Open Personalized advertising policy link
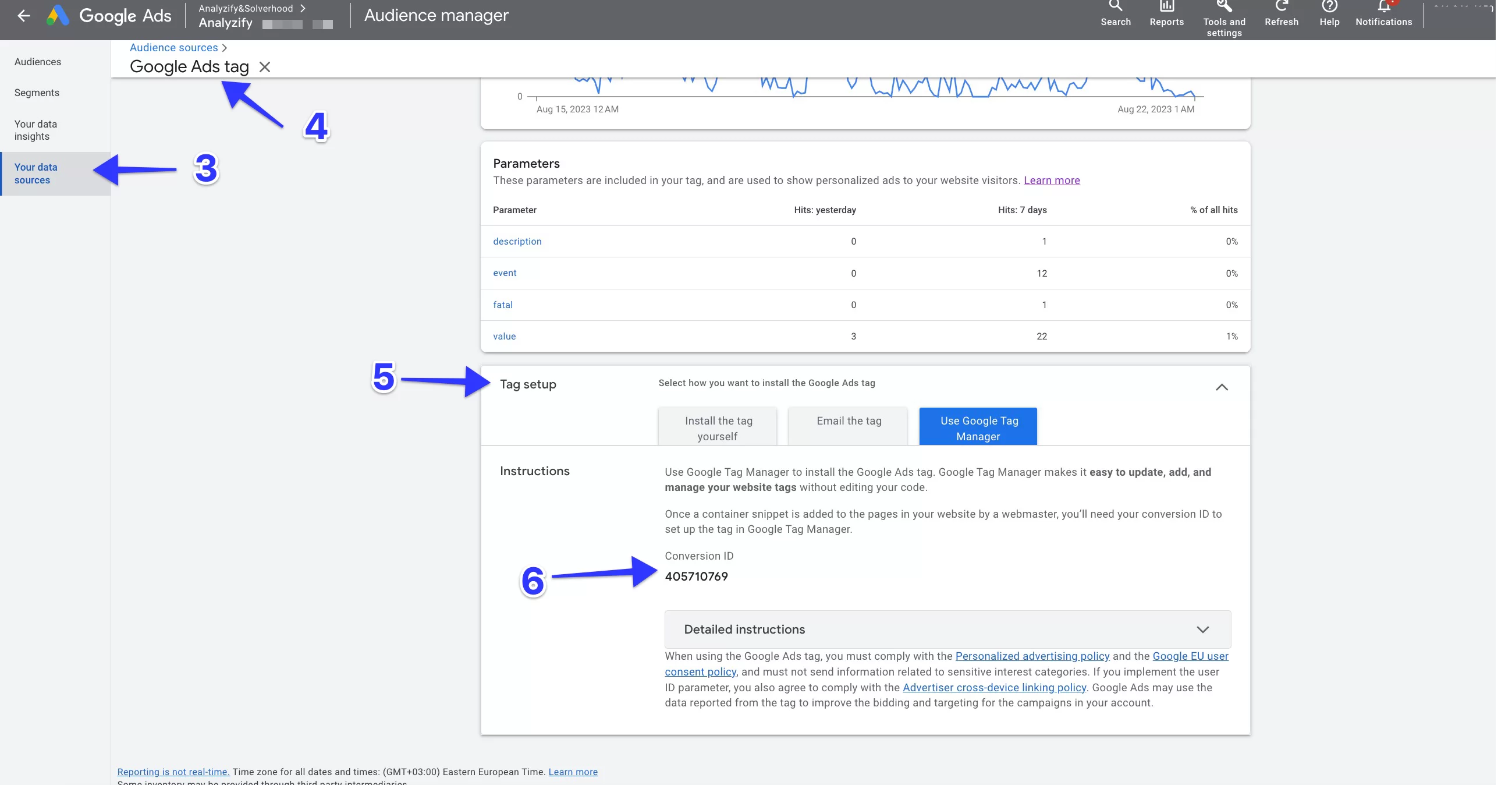 click(1032, 656)
